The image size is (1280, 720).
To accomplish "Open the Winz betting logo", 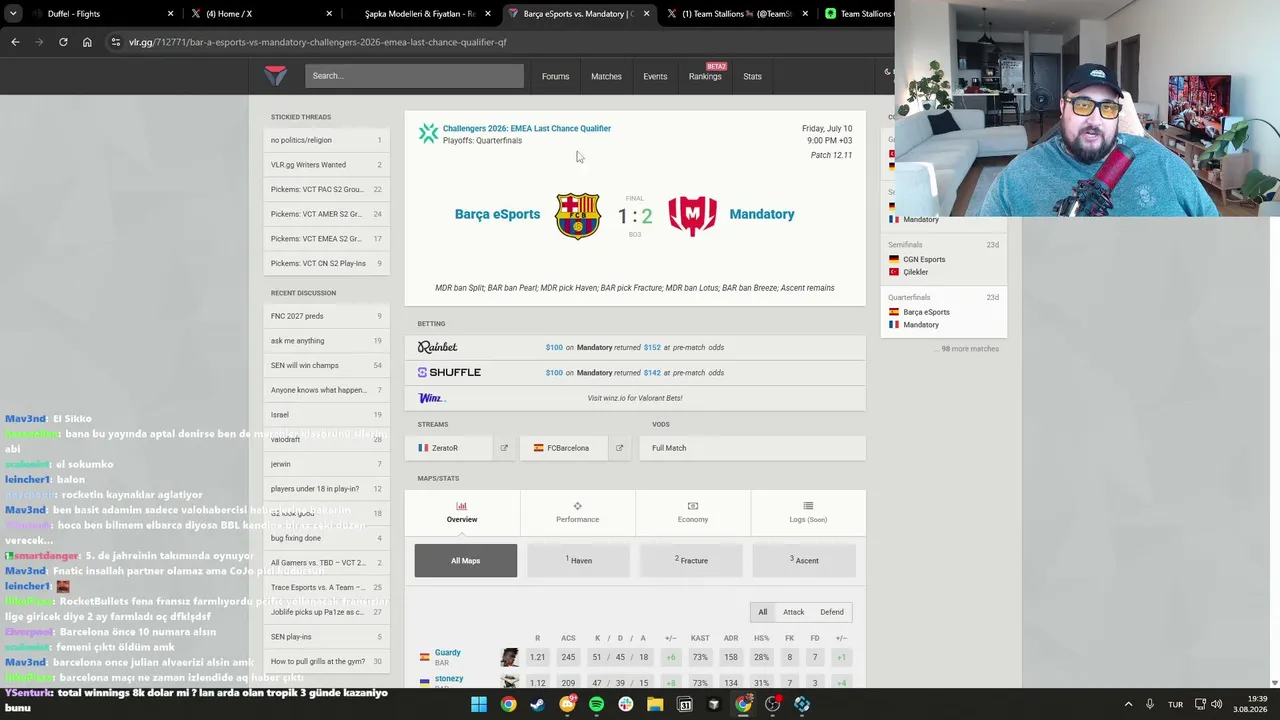I will (x=431, y=398).
